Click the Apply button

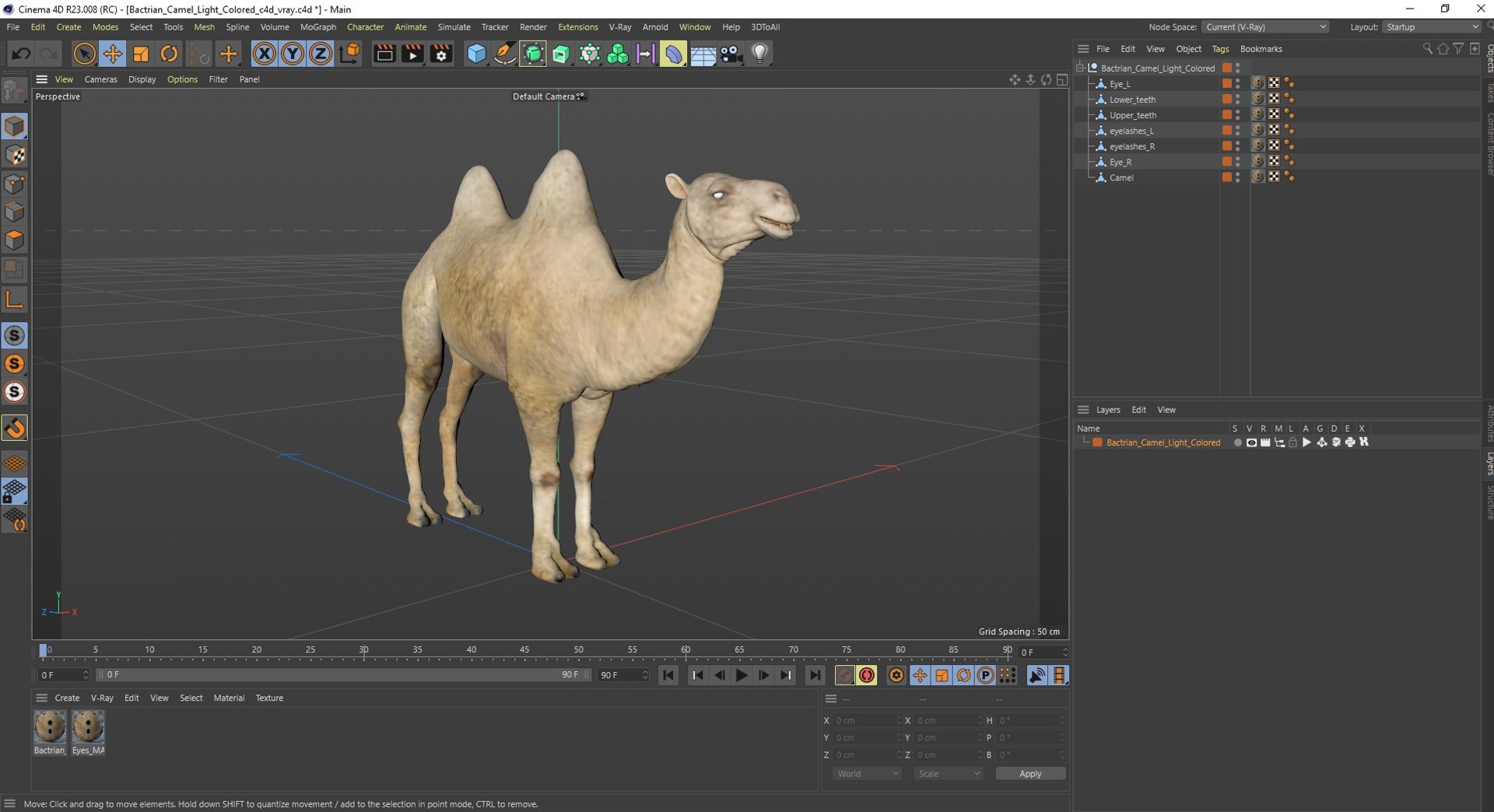(1030, 774)
